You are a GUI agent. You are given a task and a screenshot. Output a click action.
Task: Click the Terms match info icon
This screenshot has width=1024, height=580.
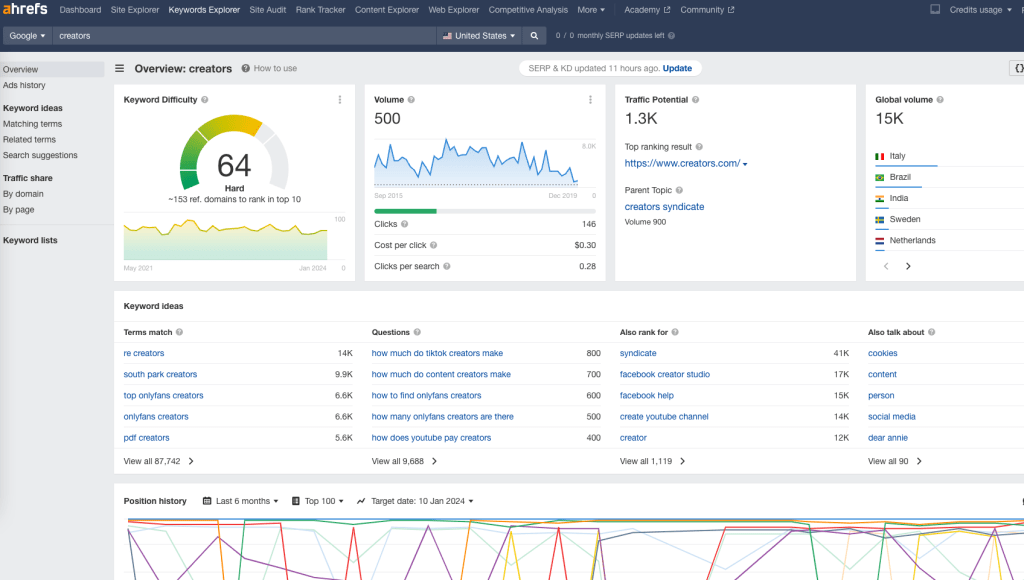pos(180,332)
